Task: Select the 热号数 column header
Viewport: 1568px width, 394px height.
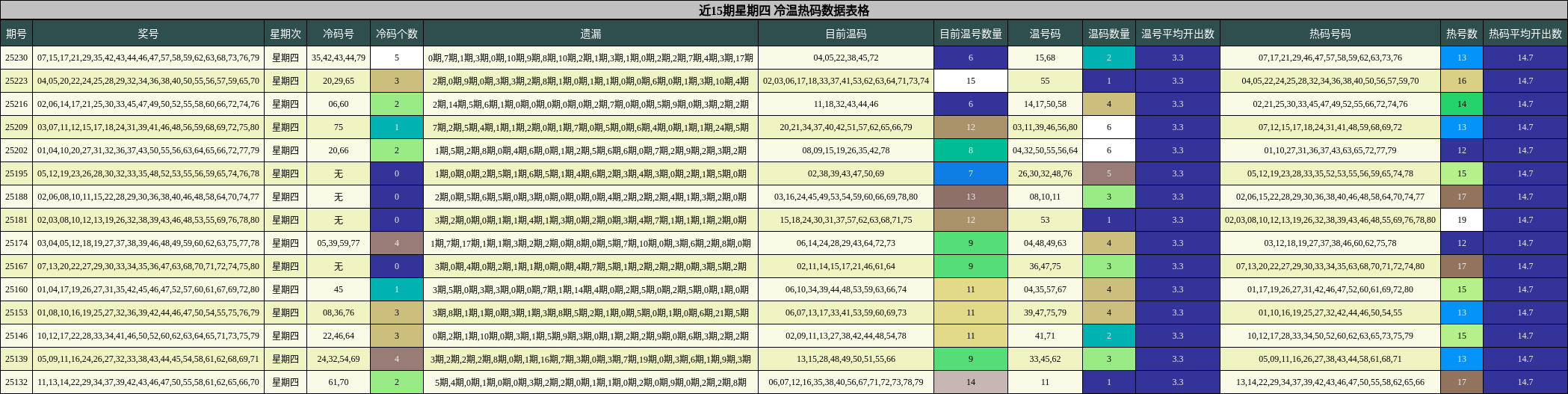Action: click(1462, 34)
